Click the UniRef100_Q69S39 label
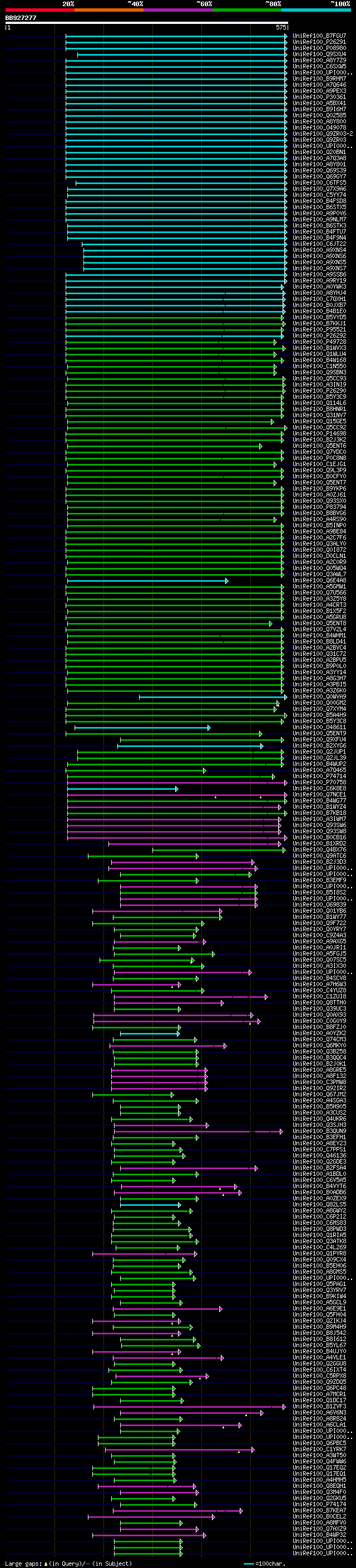Viewport: 356px width, 1568px height. 319,170
